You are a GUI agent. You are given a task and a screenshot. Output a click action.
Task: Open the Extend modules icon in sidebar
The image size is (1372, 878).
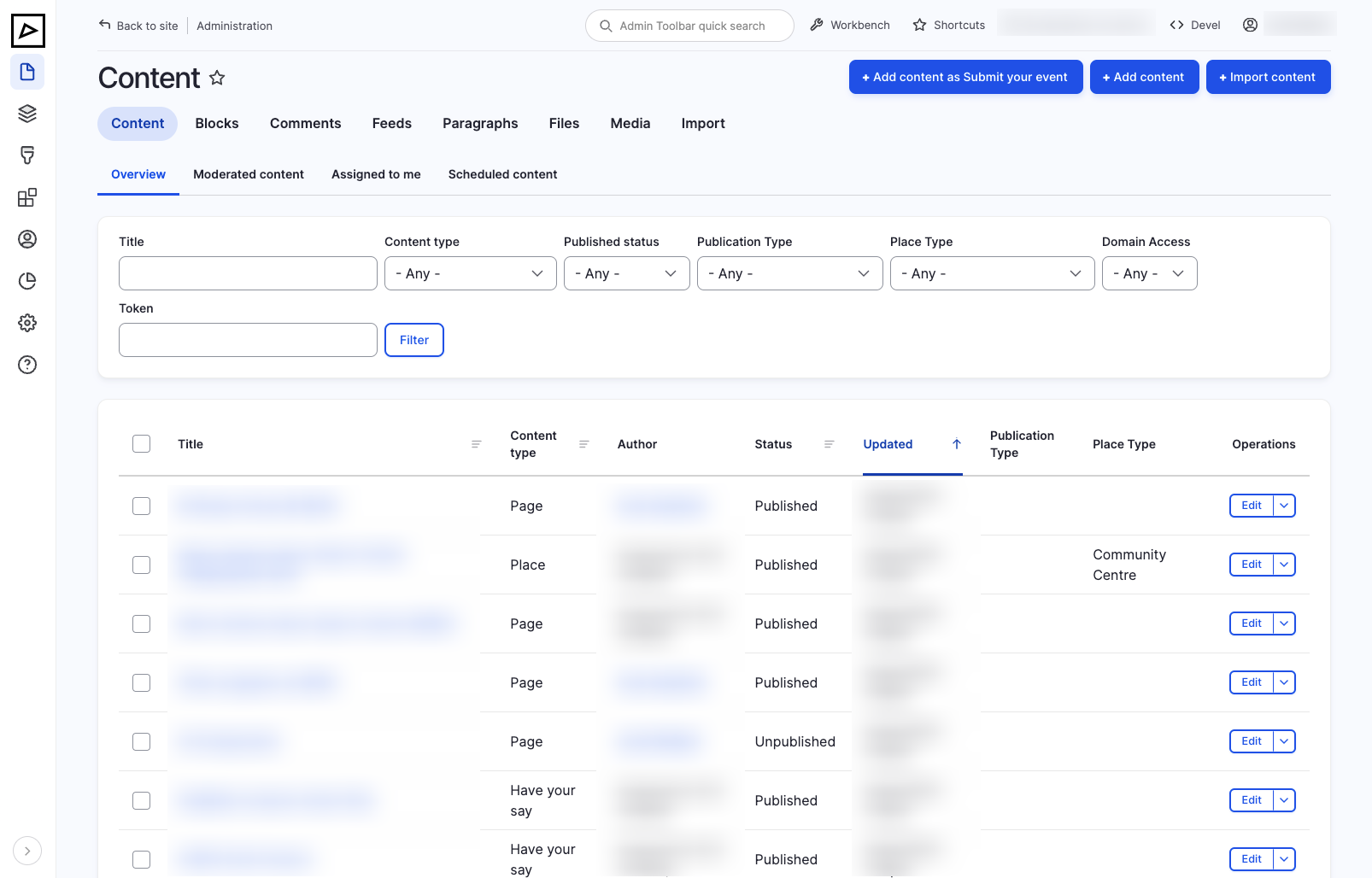[27, 197]
